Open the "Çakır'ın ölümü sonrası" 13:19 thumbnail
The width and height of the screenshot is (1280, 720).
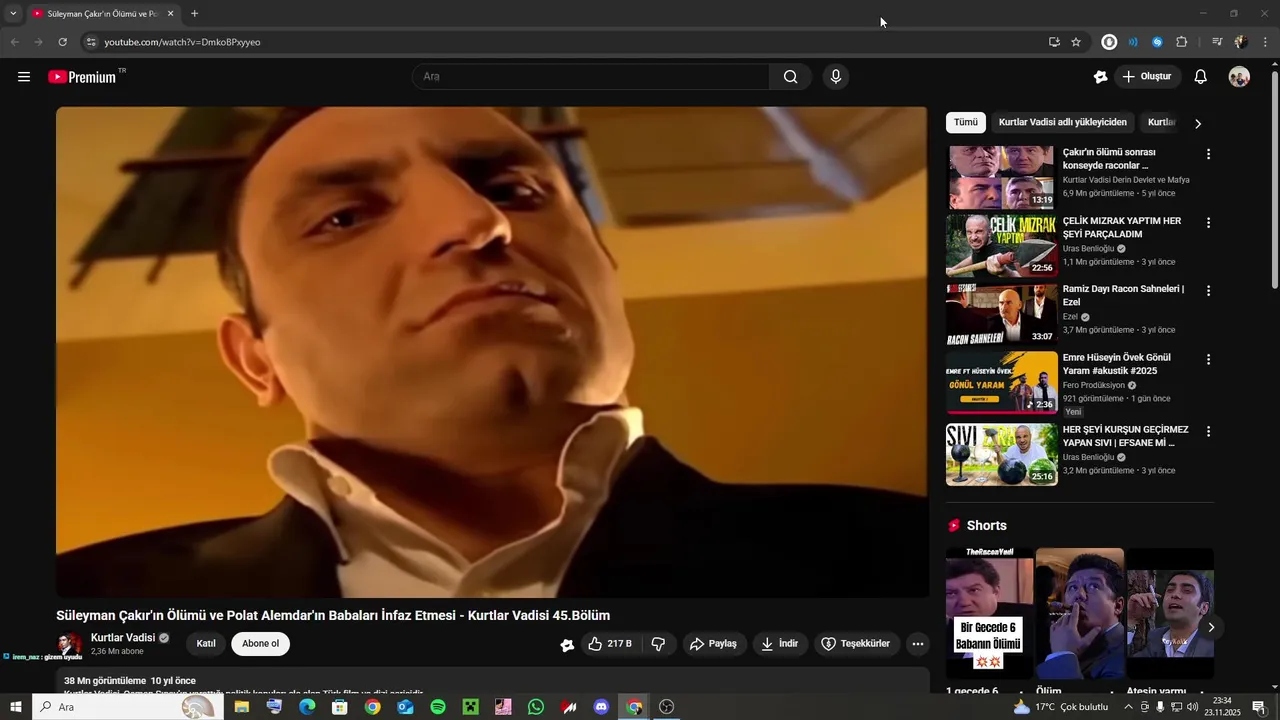pos(1001,177)
